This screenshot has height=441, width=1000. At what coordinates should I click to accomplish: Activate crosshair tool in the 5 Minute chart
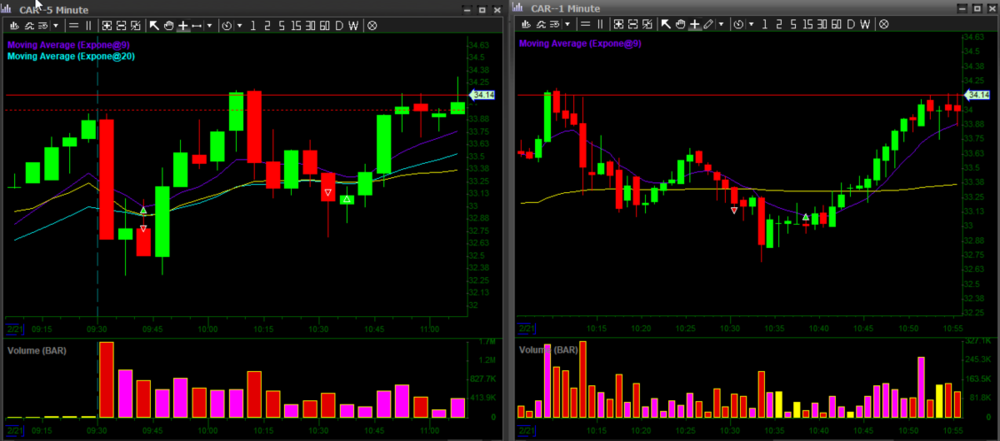point(184,25)
